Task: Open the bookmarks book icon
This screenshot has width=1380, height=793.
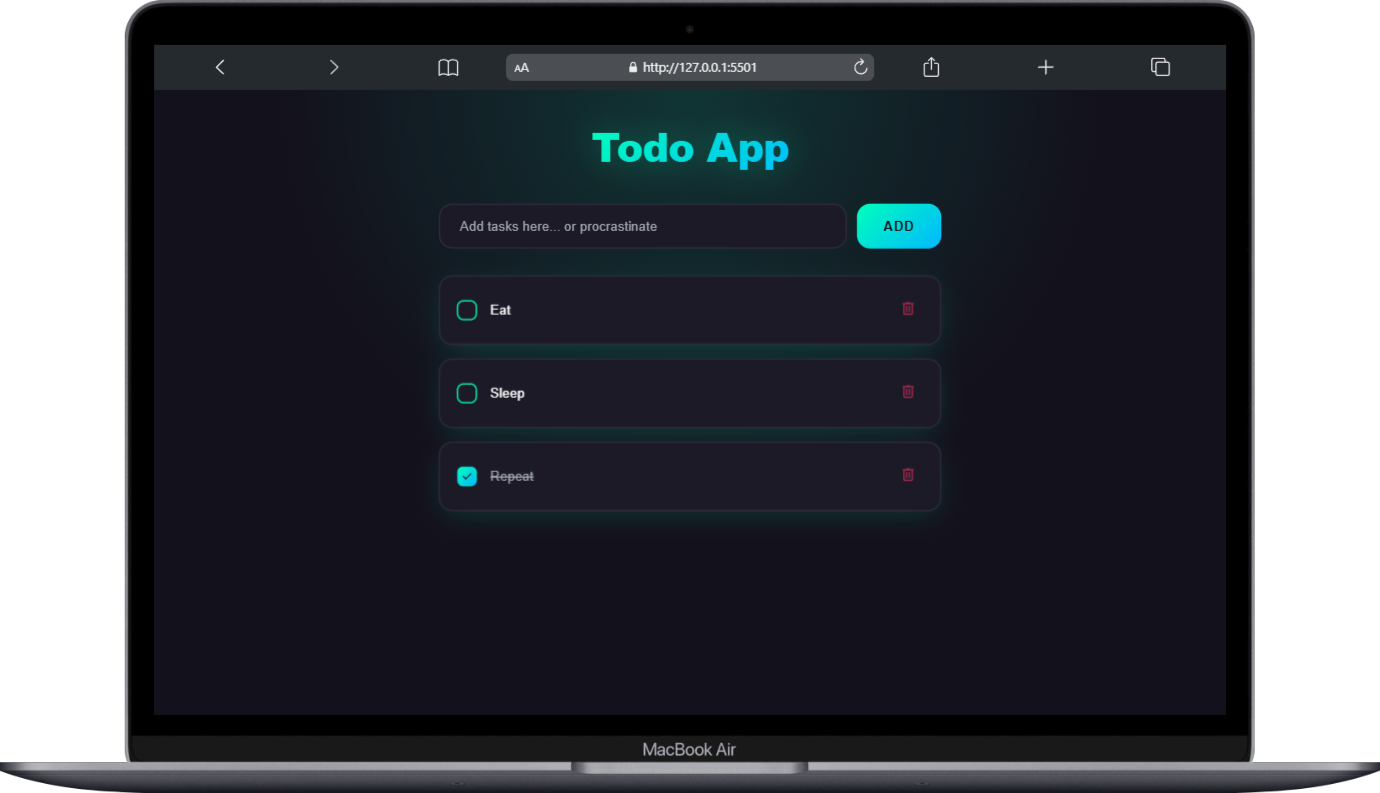Action: click(x=448, y=67)
